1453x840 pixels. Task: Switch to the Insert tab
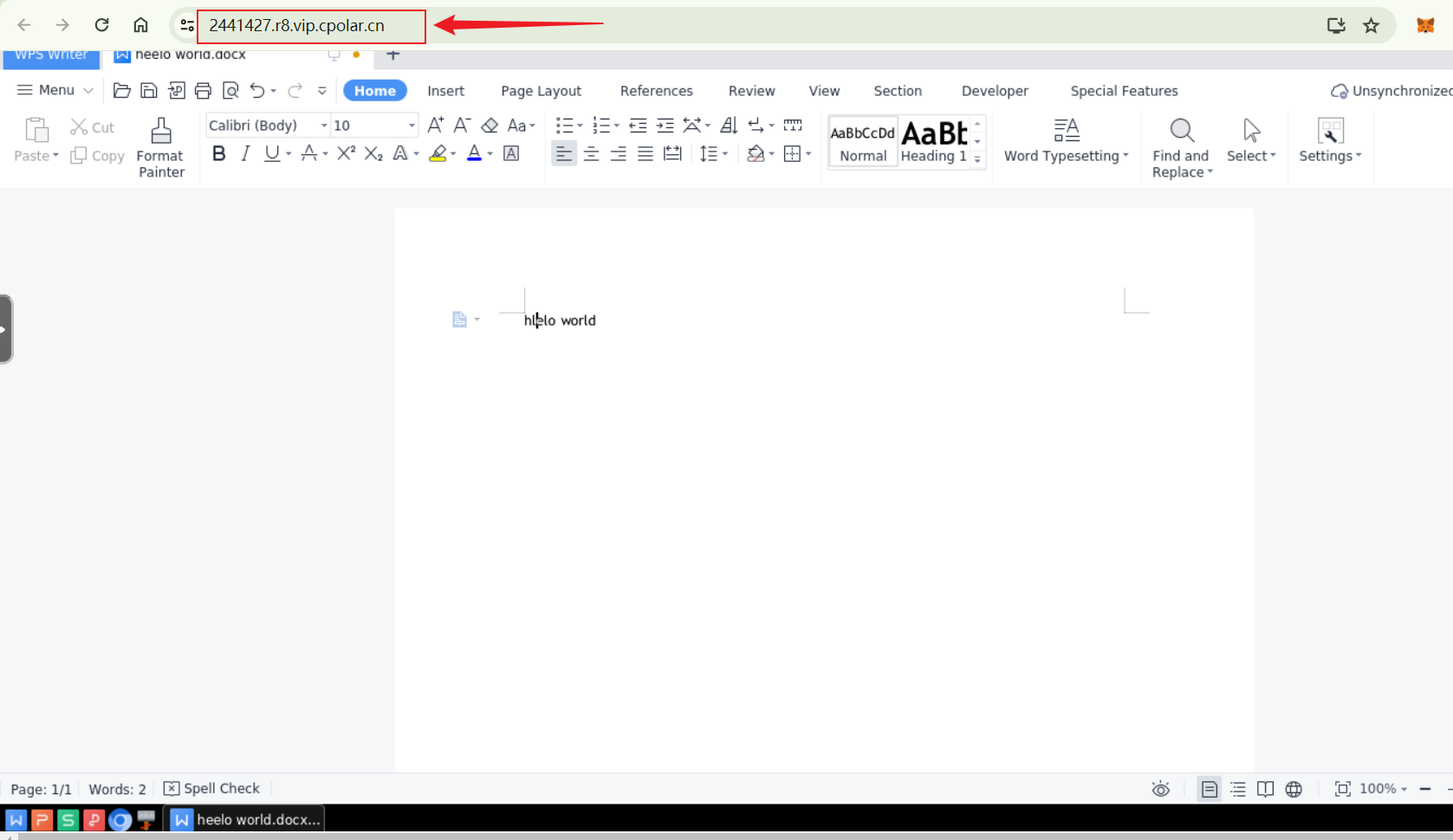[445, 91]
